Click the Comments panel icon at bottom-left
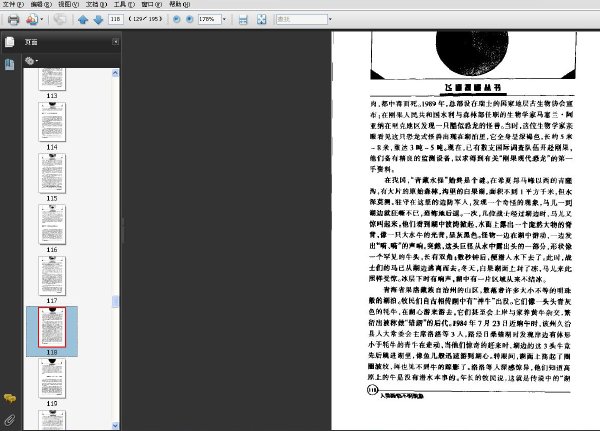 pos(10,398)
